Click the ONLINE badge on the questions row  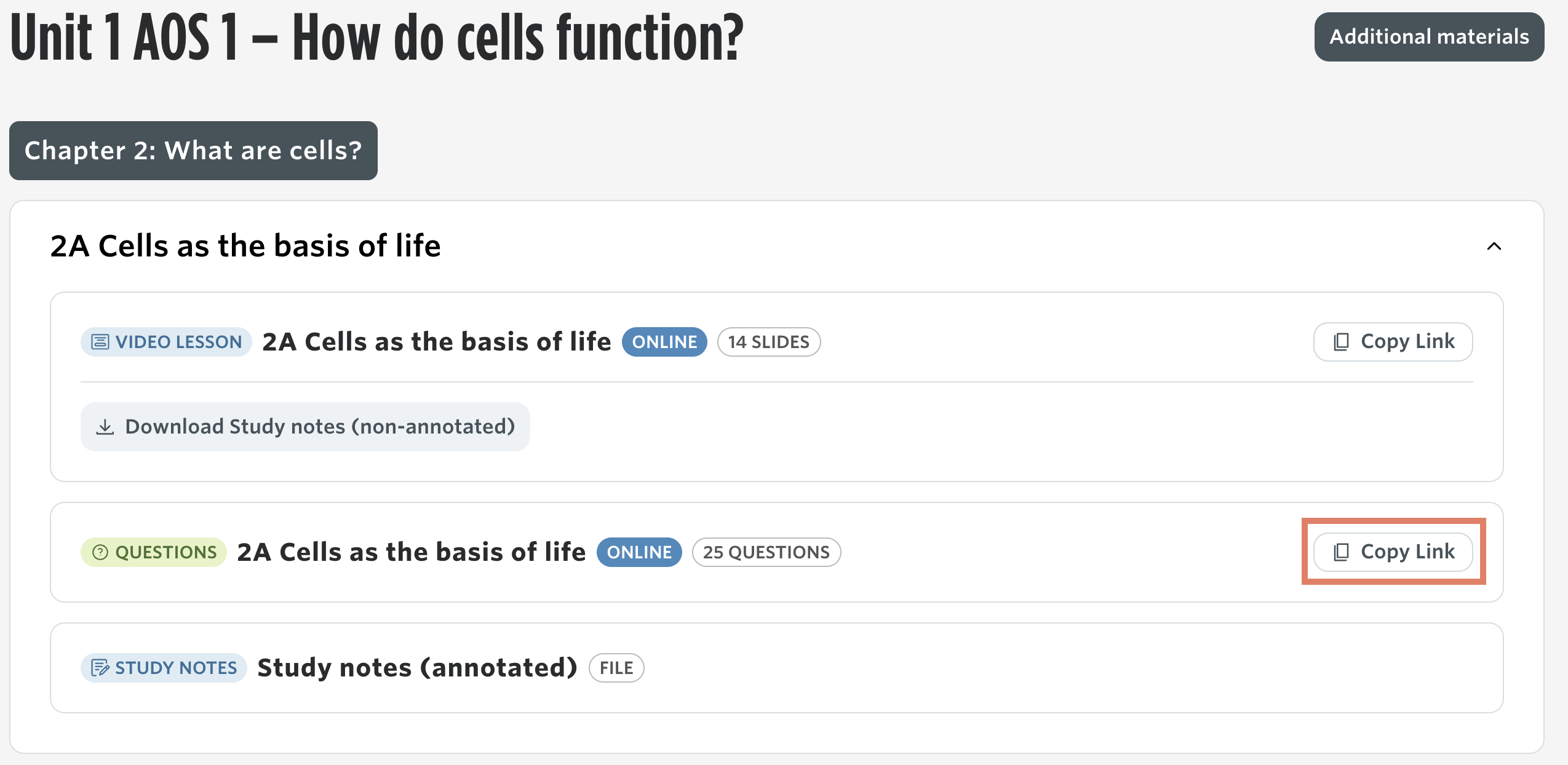(x=639, y=552)
